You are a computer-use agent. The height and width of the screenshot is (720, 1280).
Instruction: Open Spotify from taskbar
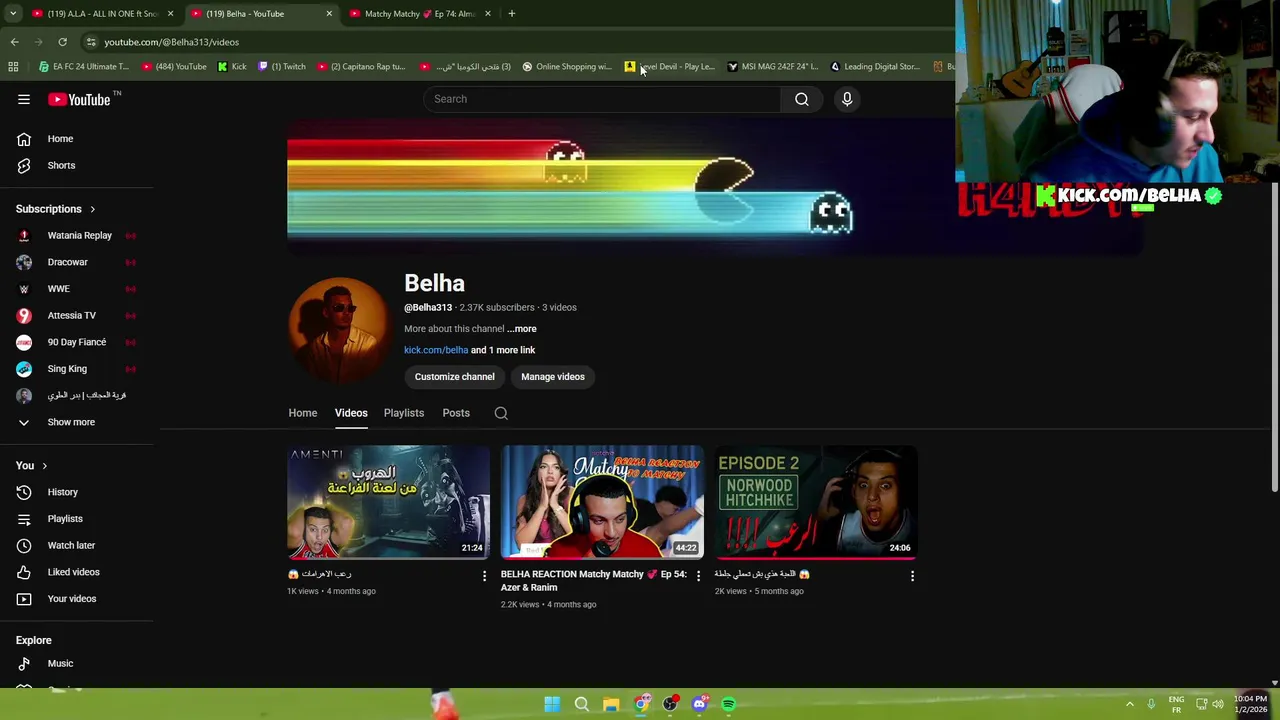[729, 704]
